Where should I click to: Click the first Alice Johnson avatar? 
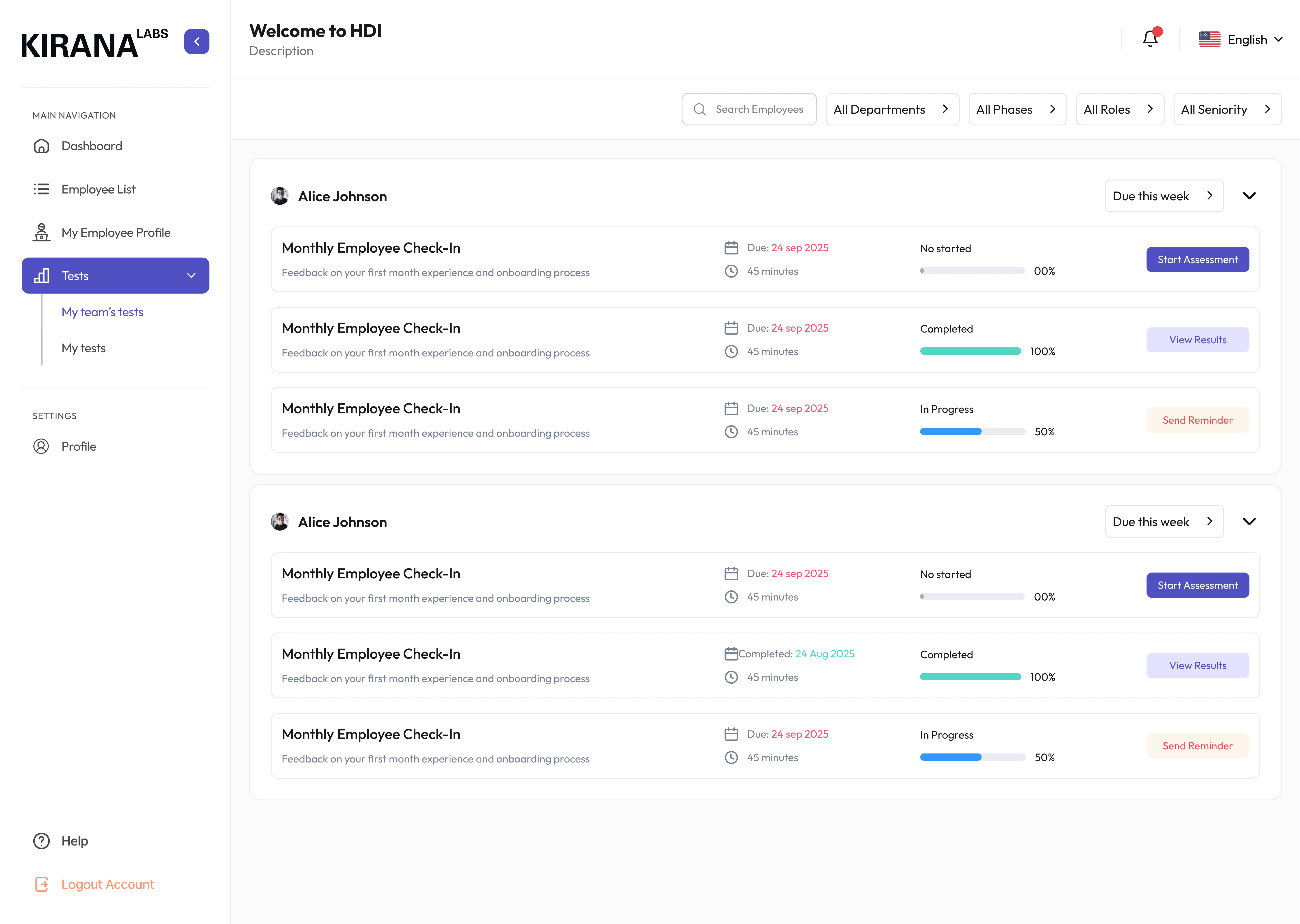[279, 196]
